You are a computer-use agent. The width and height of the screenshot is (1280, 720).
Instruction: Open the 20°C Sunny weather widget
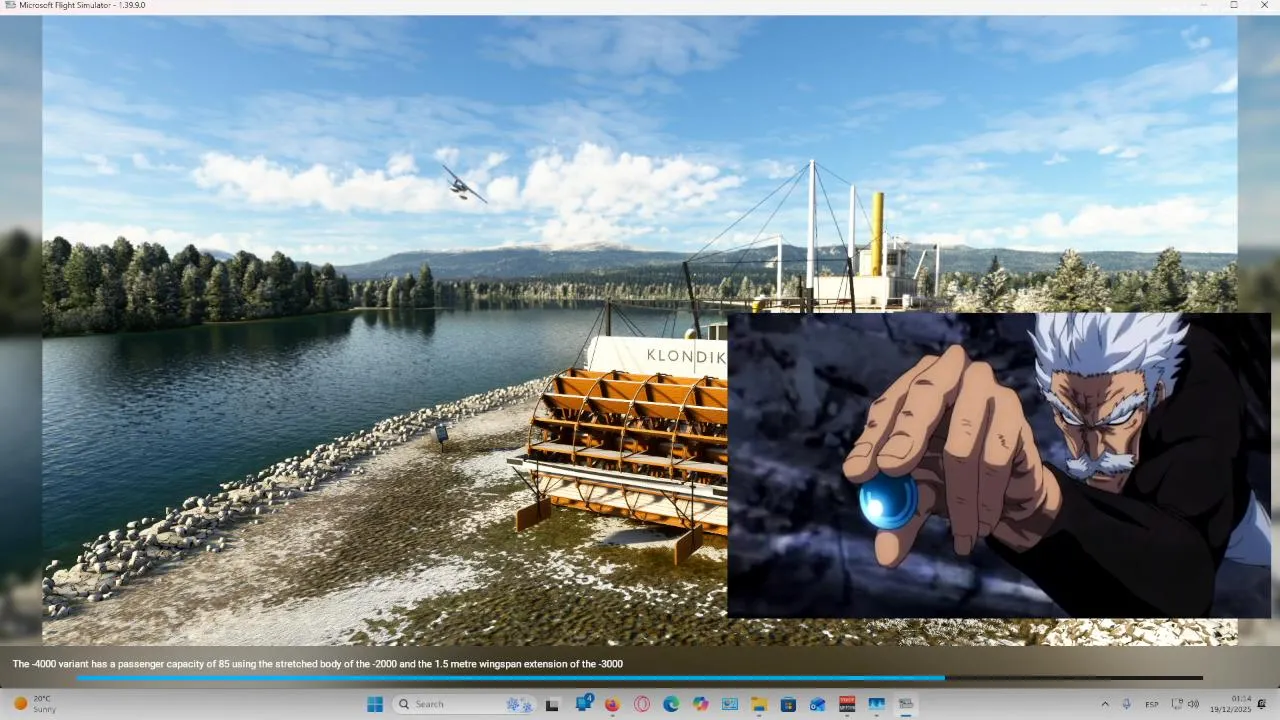(x=34, y=704)
